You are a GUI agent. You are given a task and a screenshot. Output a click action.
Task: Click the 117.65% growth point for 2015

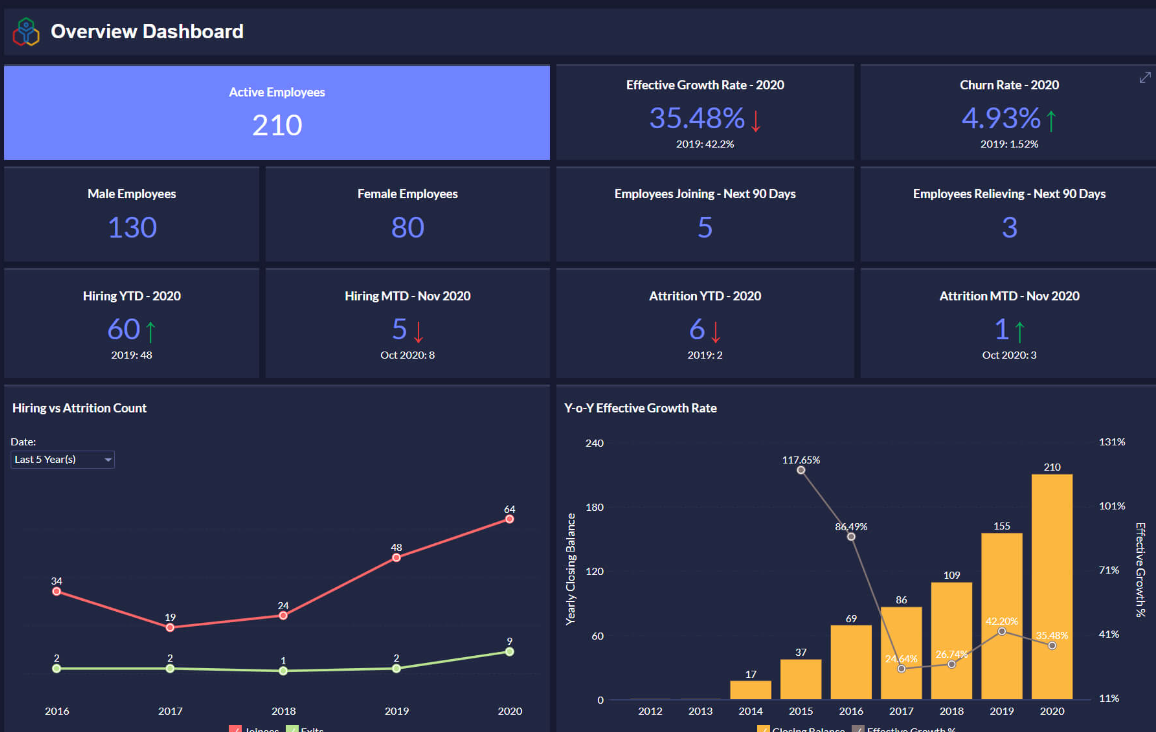tap(801, 470)
